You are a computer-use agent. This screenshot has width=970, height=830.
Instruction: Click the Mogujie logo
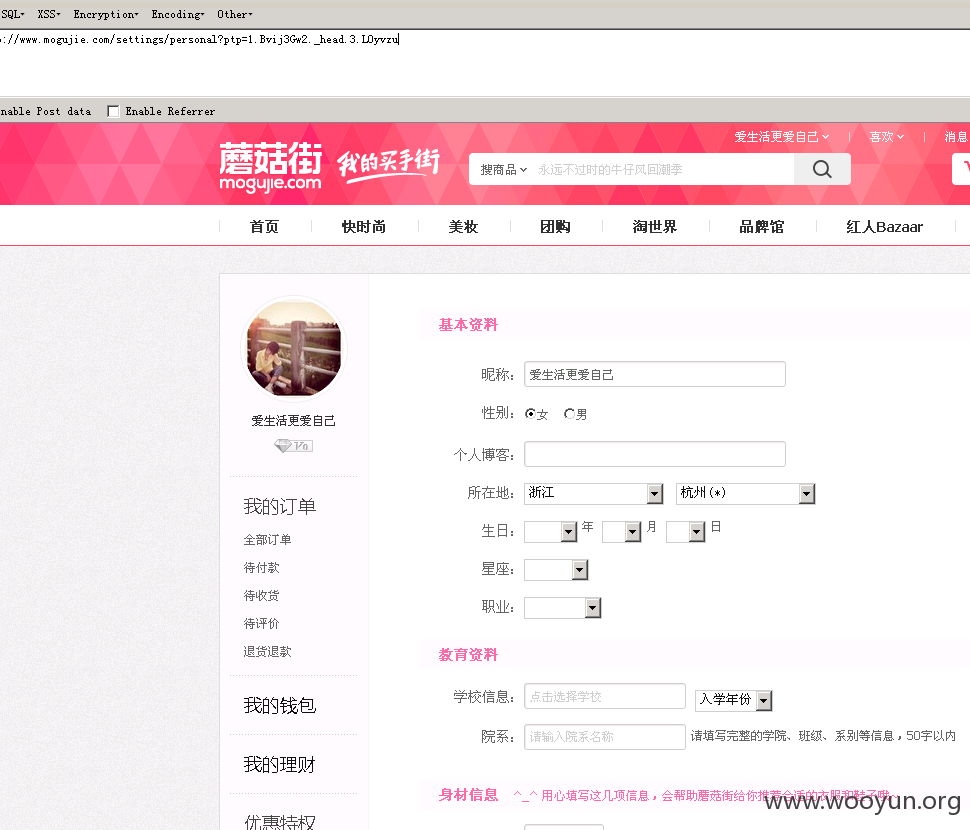(270, 167)
